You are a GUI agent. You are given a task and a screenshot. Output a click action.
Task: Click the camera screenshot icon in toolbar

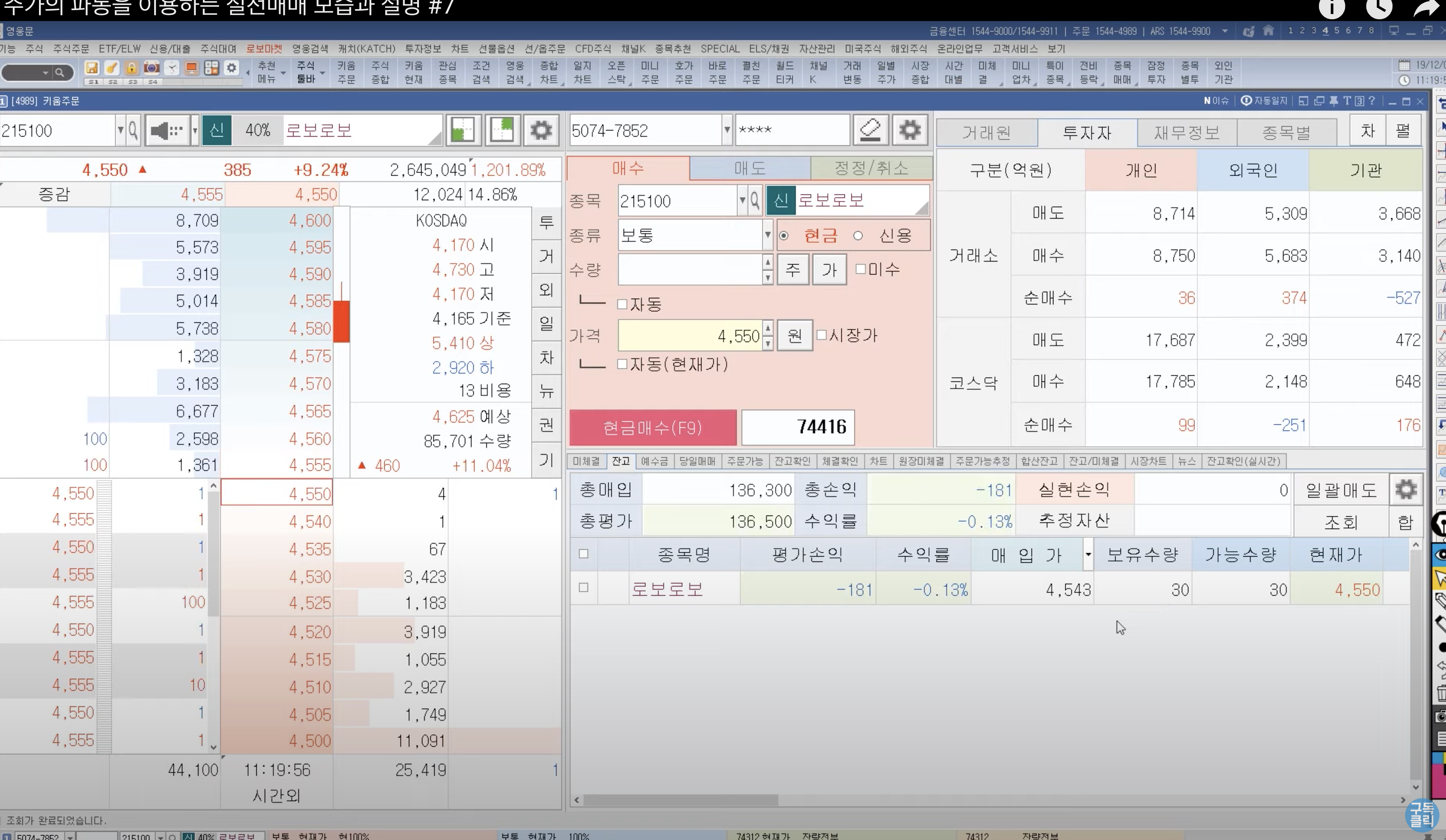click(152, 68)
